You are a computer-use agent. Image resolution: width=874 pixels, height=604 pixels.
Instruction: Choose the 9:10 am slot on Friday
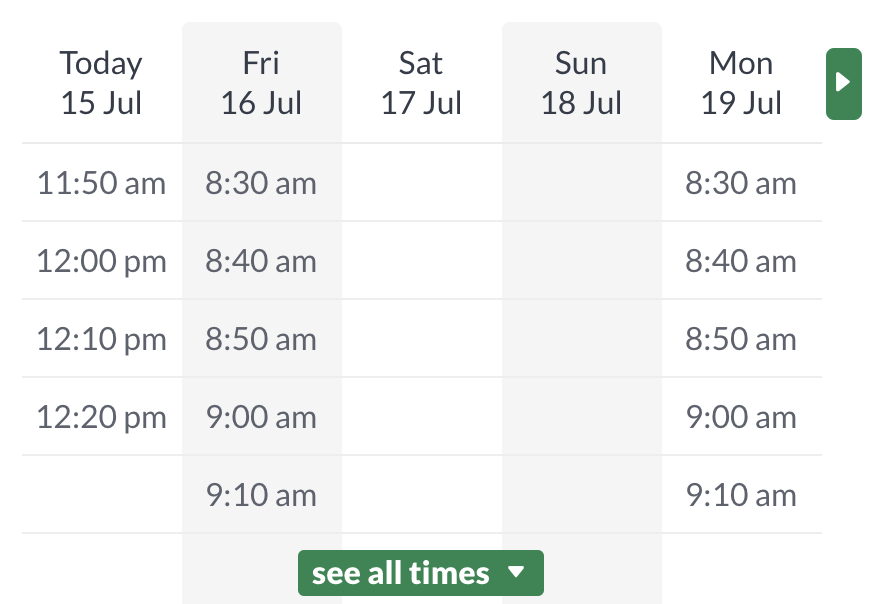(261, 494)
